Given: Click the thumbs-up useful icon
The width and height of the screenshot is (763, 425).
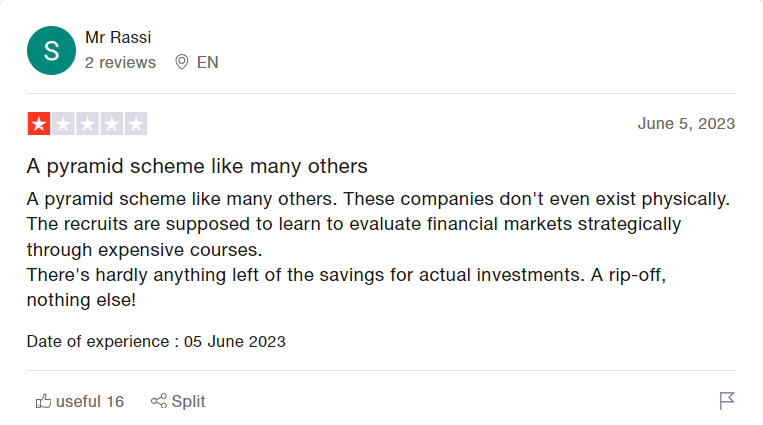Looking at the screenshot, I should coord(43,401).
